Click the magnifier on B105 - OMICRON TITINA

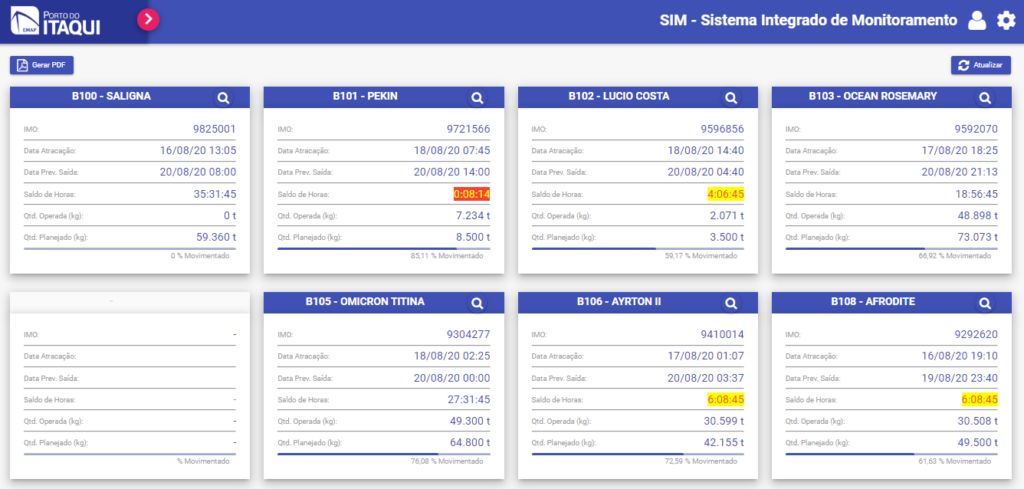click(477, 303)
